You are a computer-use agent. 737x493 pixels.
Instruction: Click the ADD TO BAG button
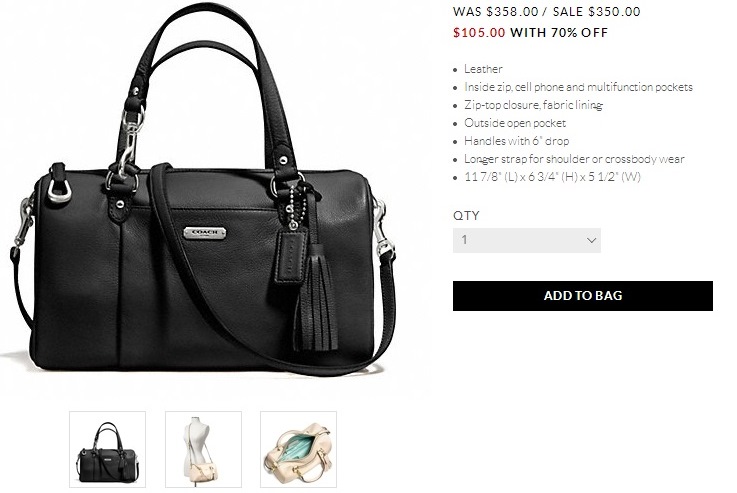point(583,296)
